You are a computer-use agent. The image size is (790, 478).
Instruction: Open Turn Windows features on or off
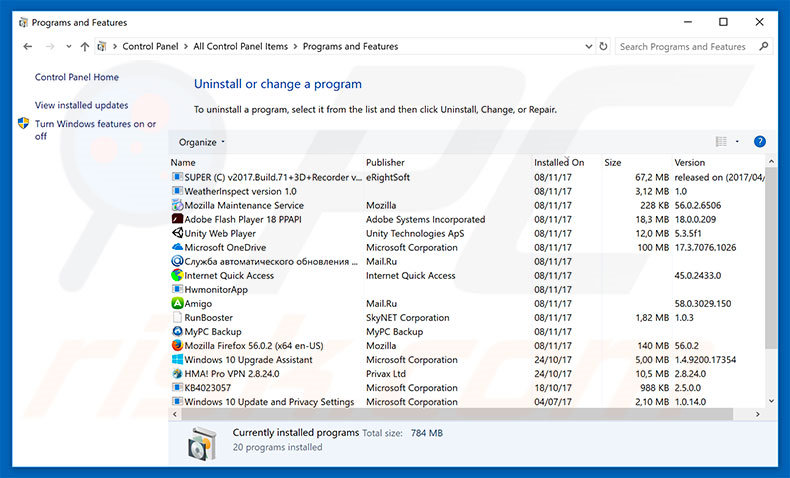tap(95, 130)
